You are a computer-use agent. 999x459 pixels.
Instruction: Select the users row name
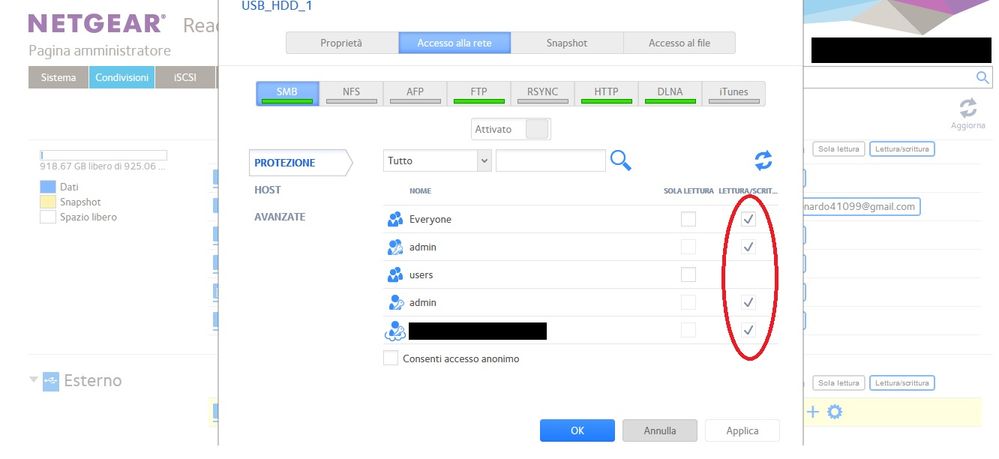tap(421, 275)
